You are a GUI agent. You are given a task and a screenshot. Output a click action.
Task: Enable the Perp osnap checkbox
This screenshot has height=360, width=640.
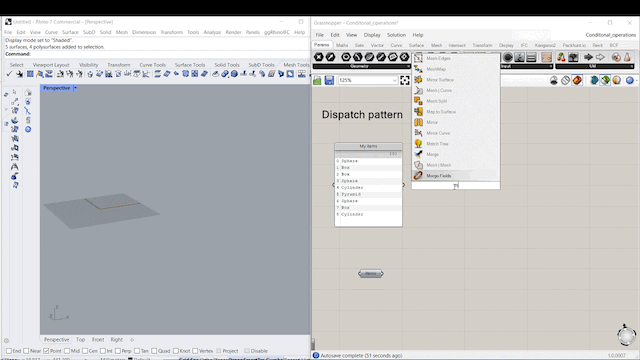[x=118, y=351]
